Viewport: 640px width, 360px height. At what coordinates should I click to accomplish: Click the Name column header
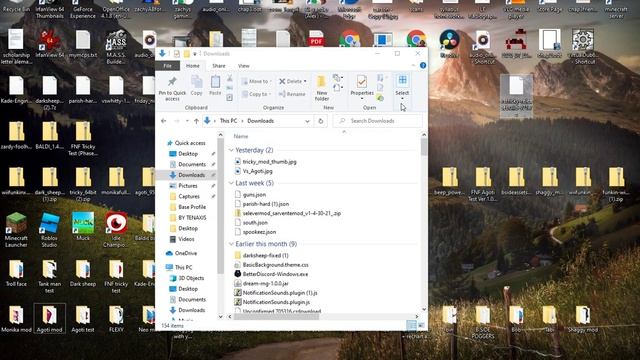pos(241,136)
